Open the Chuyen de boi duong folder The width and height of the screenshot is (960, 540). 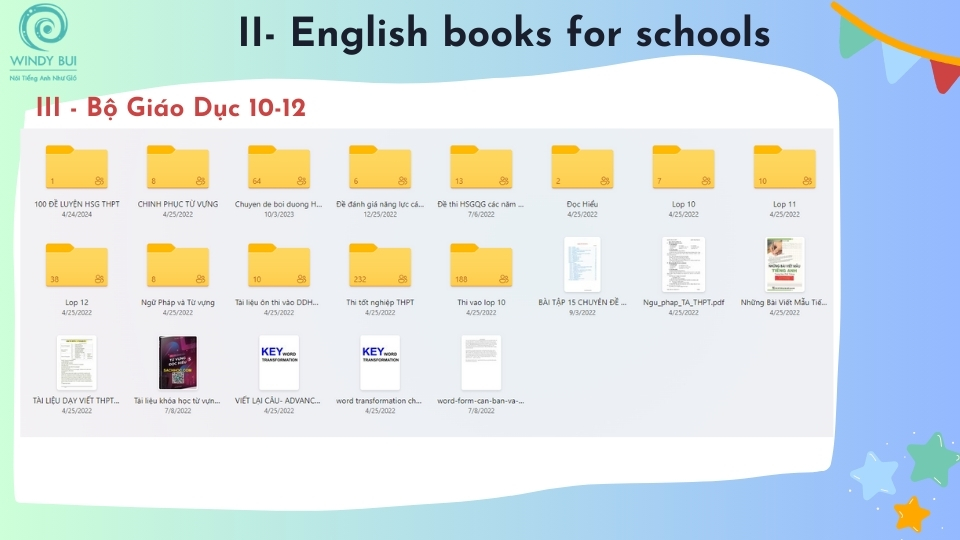click(x=279, y=168)
